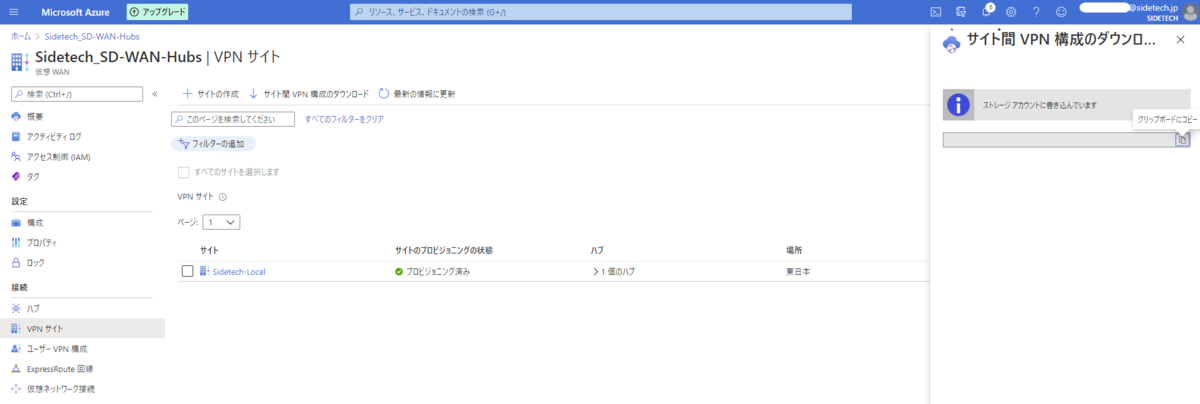Click the user account avatar
The image size is (1200, 404).
click(x=1190, y=11)
